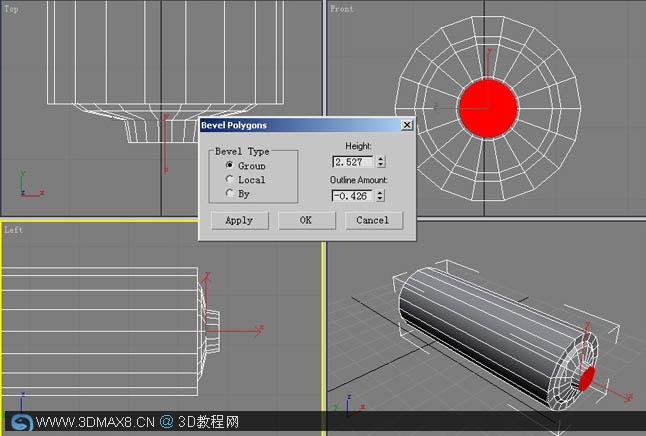
Task: Click the Left viewport label
Action: pyautogui.click(x=14, y=230)
